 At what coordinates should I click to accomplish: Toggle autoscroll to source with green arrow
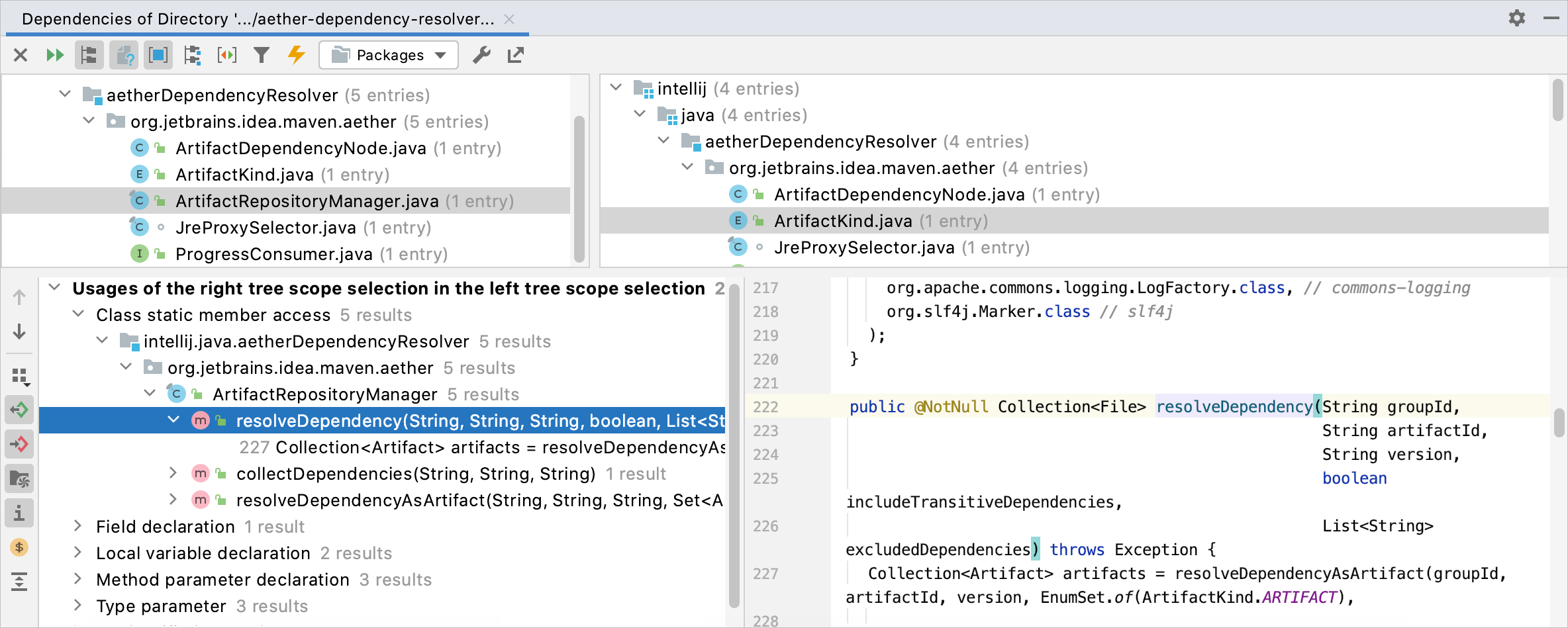pos(19,410)
